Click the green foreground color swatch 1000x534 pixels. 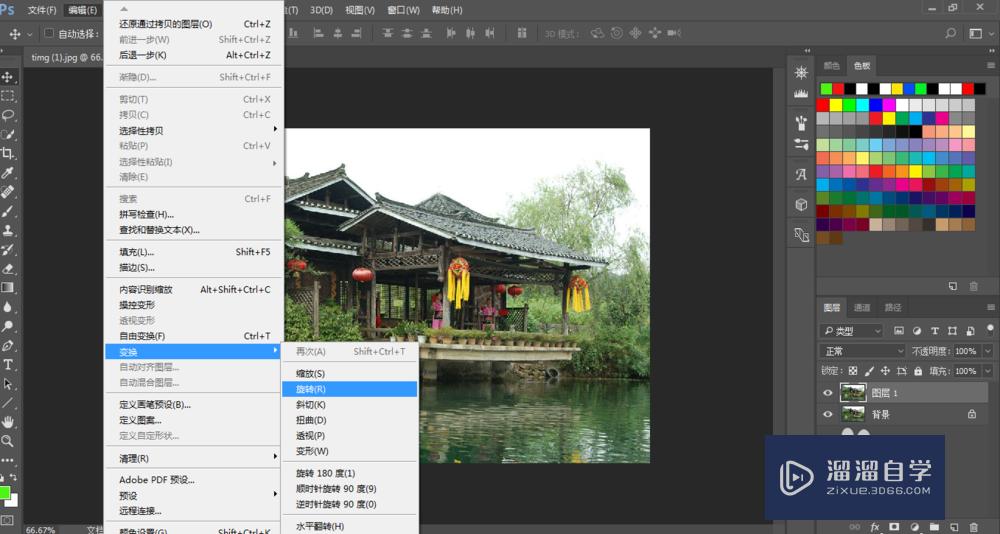[x=5, y=493]
